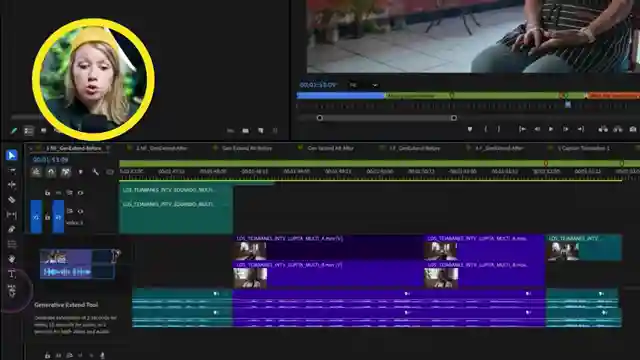Click the Mark In bracket button
This screenshot has height=360, width=640.
click(485, 129)
